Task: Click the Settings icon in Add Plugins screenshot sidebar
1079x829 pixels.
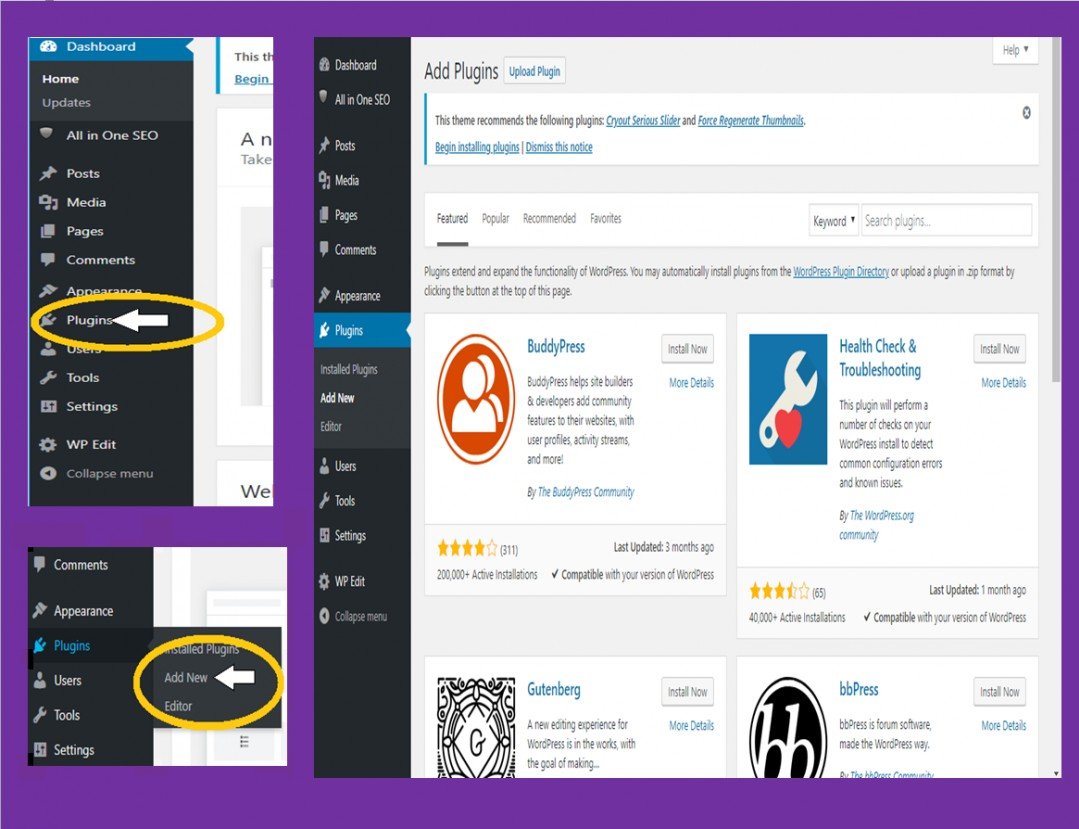Action: [x=325, y=535]
